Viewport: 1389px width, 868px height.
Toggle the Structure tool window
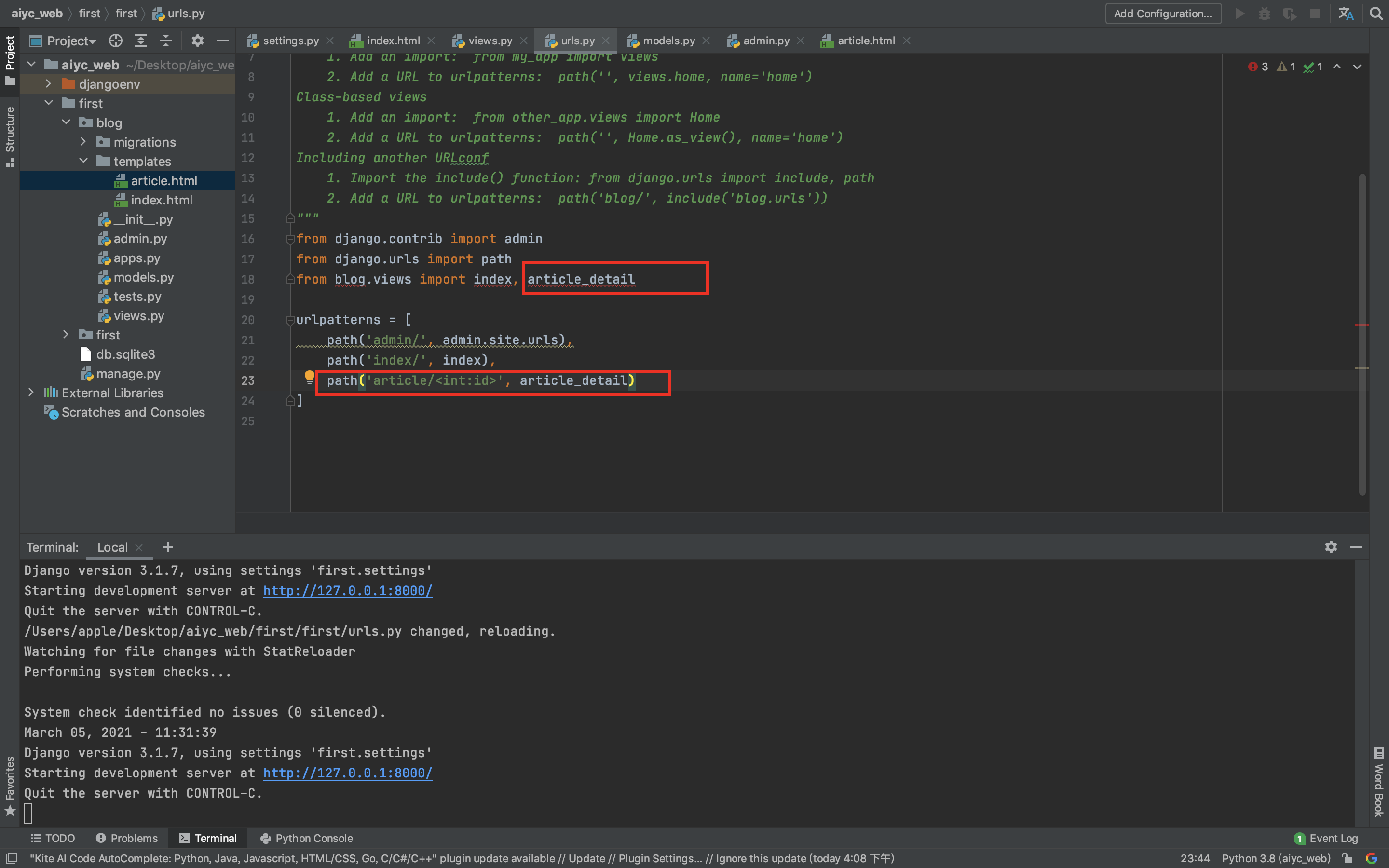click(10, 136)
